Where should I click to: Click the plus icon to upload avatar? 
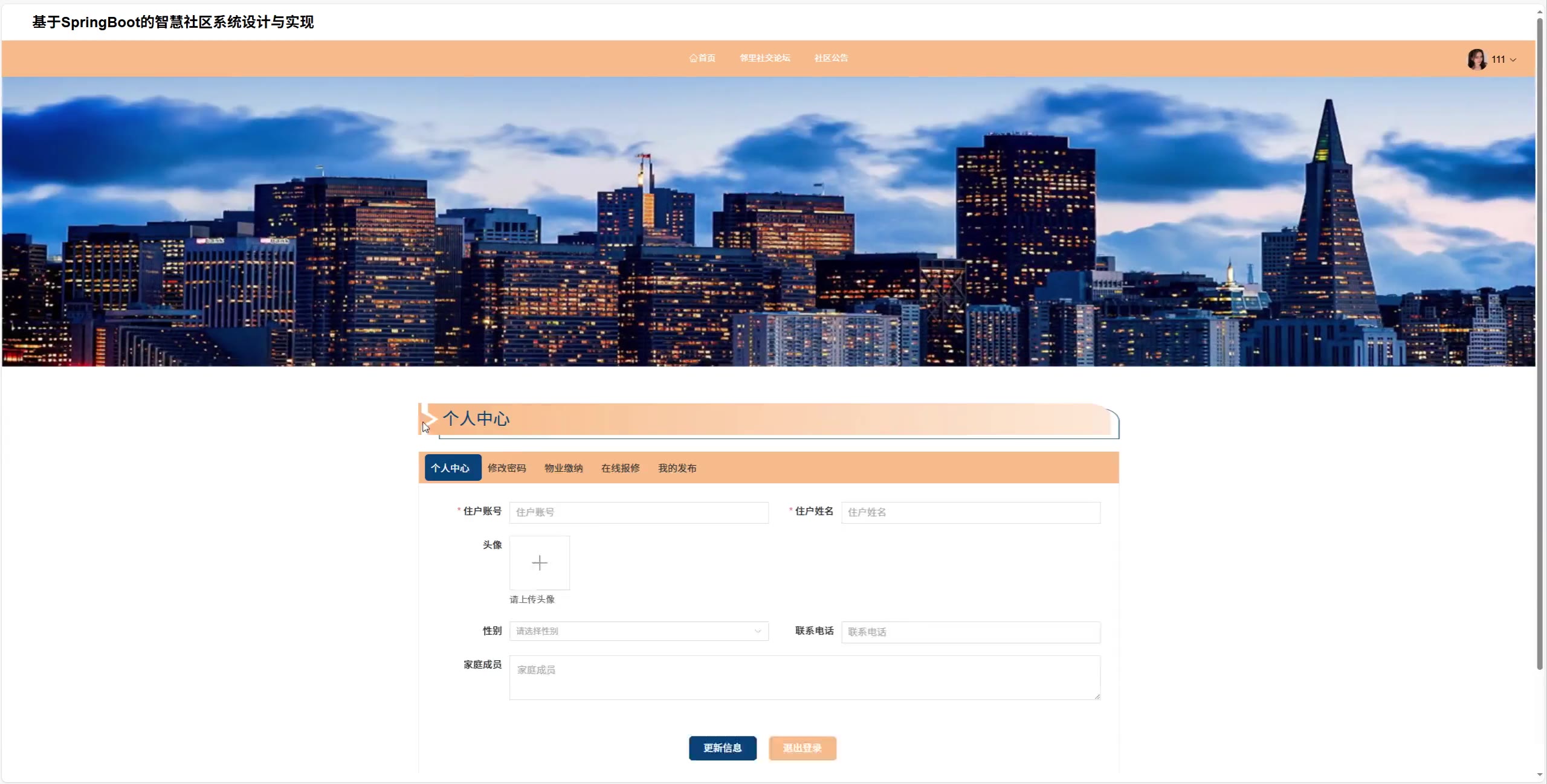click(x=539, y=563)
